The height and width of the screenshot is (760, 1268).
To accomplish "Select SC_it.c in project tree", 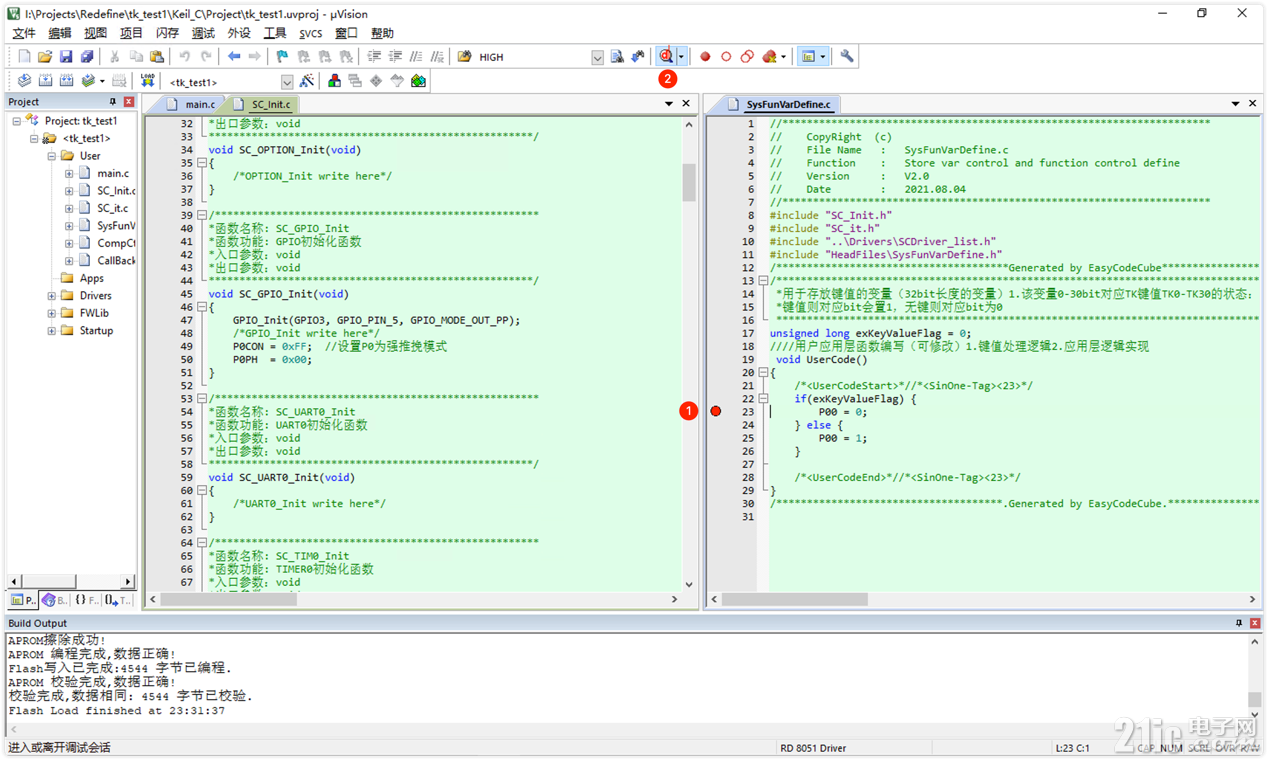I will click(112, 208).
